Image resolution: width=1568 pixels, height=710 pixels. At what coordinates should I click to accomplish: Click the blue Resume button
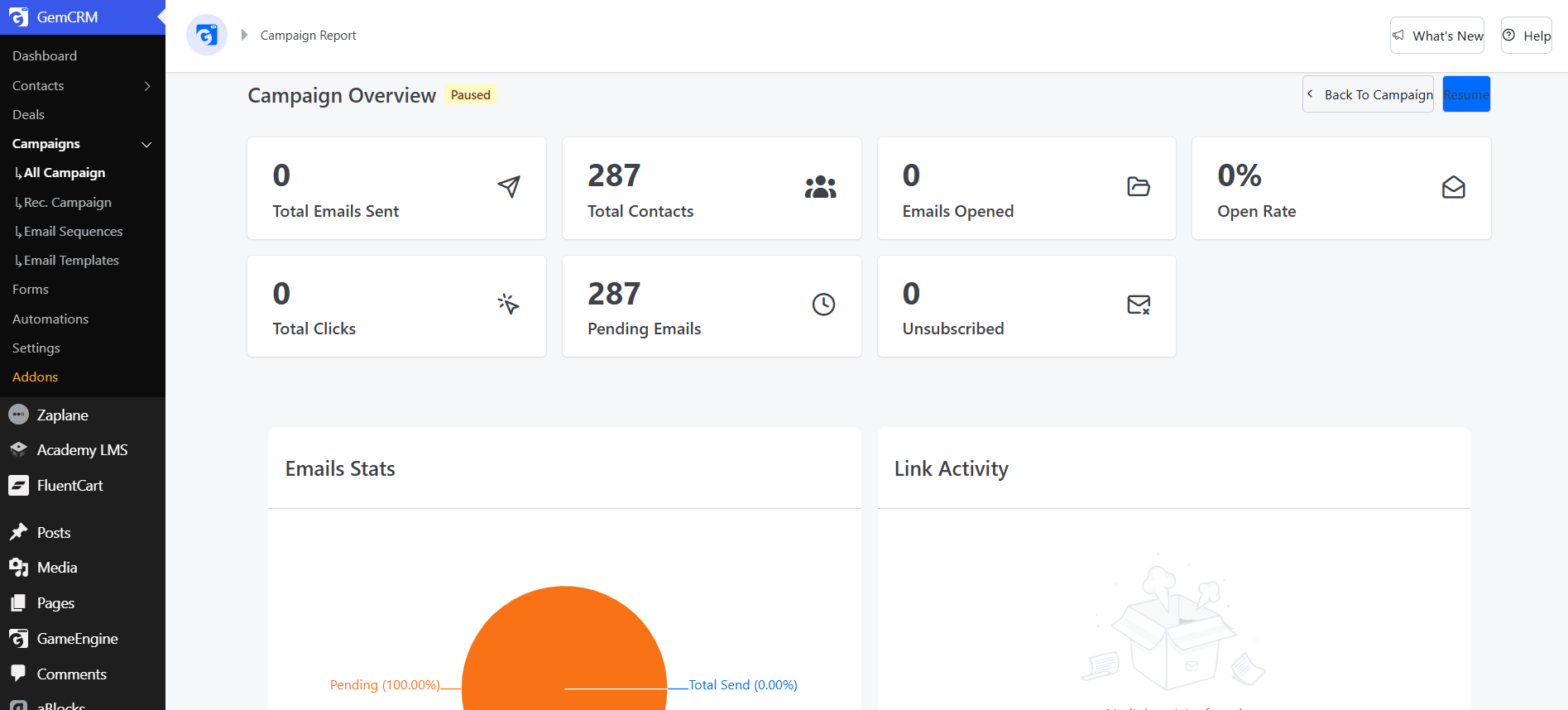pos(1466,94)
